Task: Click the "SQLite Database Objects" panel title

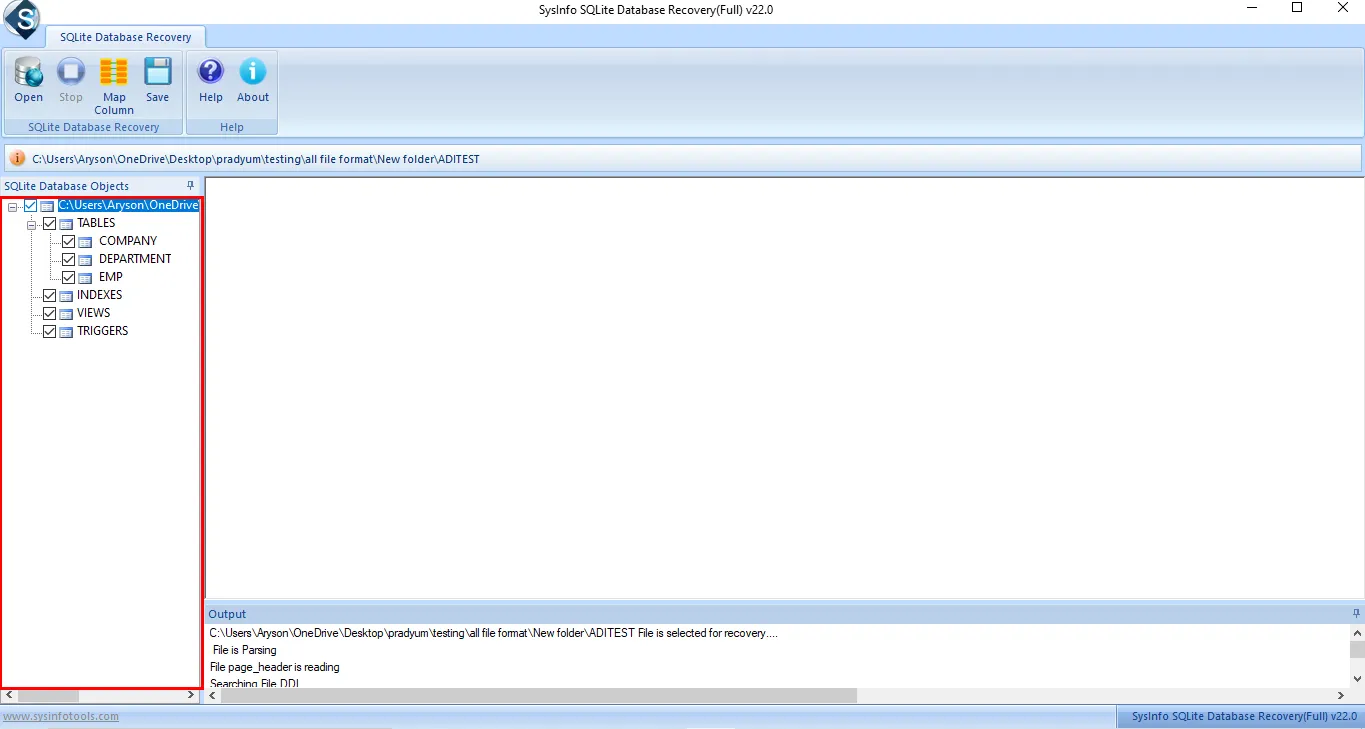Action: click(x=66, y=186)
